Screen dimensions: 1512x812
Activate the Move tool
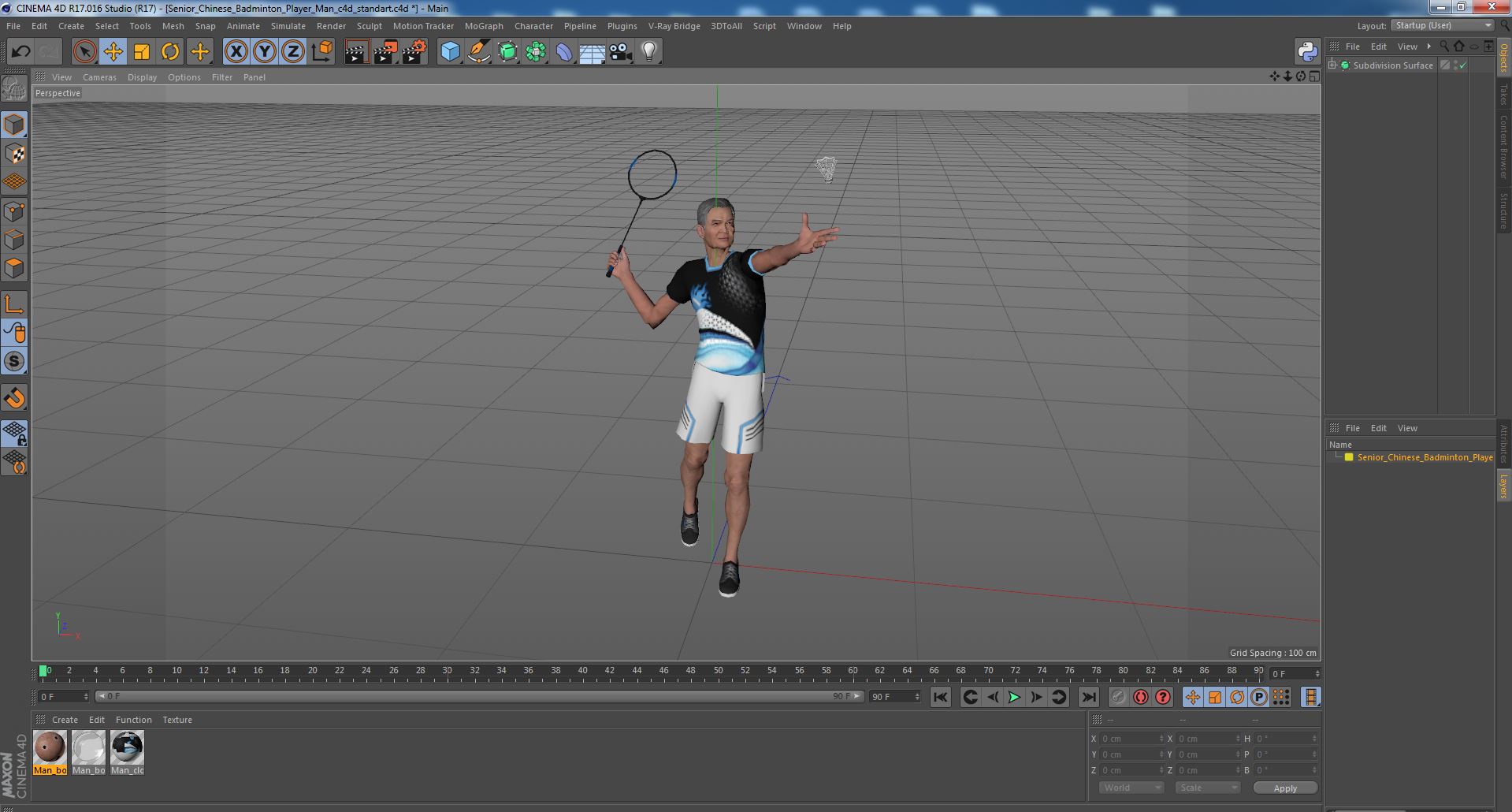113,52
